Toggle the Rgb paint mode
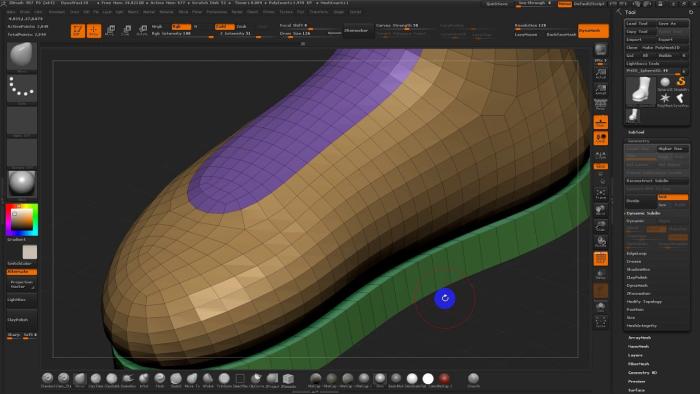The height and width of the screenshot is (394, 700). [181, 27]
